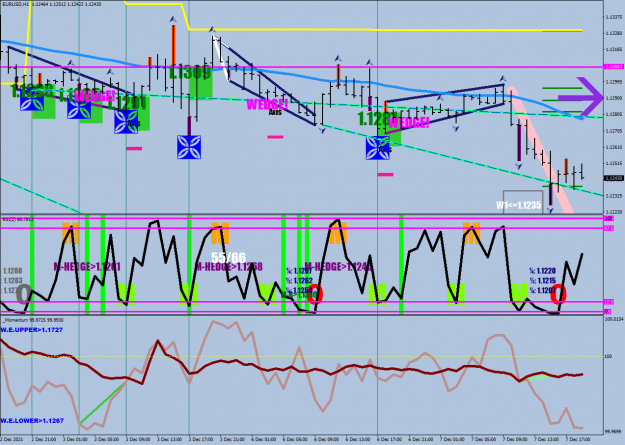This screenshot has height=445, width=625.
Task: Click the 7 Dec 17:00 time axis label
Action: pos(578,439)
